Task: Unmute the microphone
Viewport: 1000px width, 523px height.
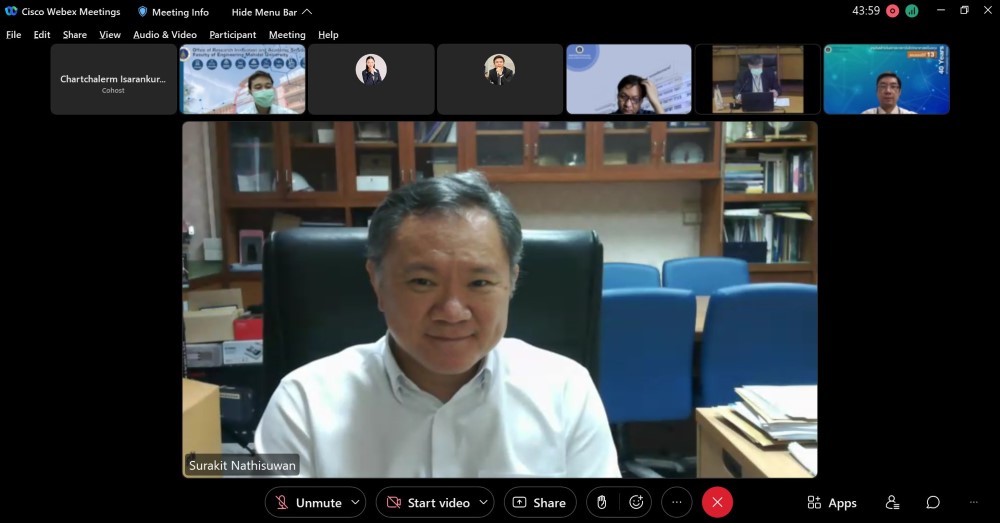Action: 309,503
